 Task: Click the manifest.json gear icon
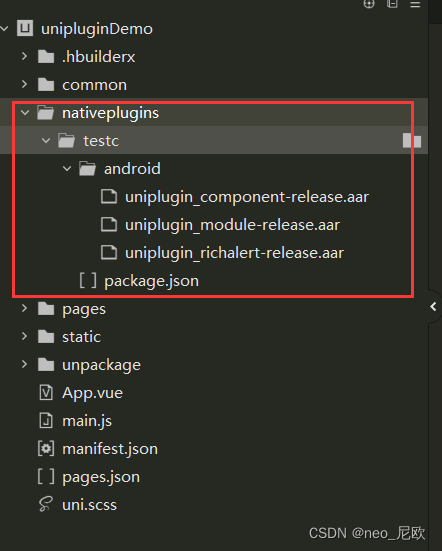point(46,449)
